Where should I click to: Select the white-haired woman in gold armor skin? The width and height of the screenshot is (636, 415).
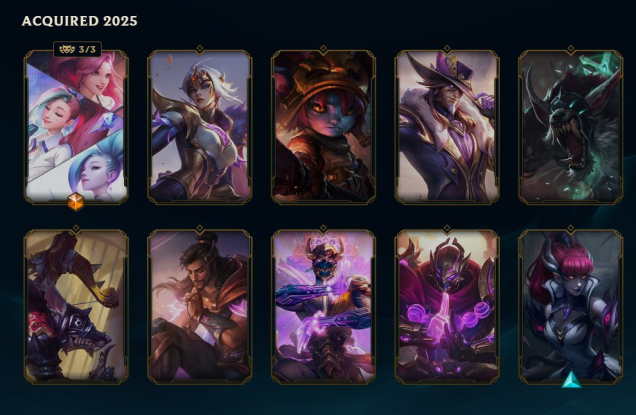200,127
